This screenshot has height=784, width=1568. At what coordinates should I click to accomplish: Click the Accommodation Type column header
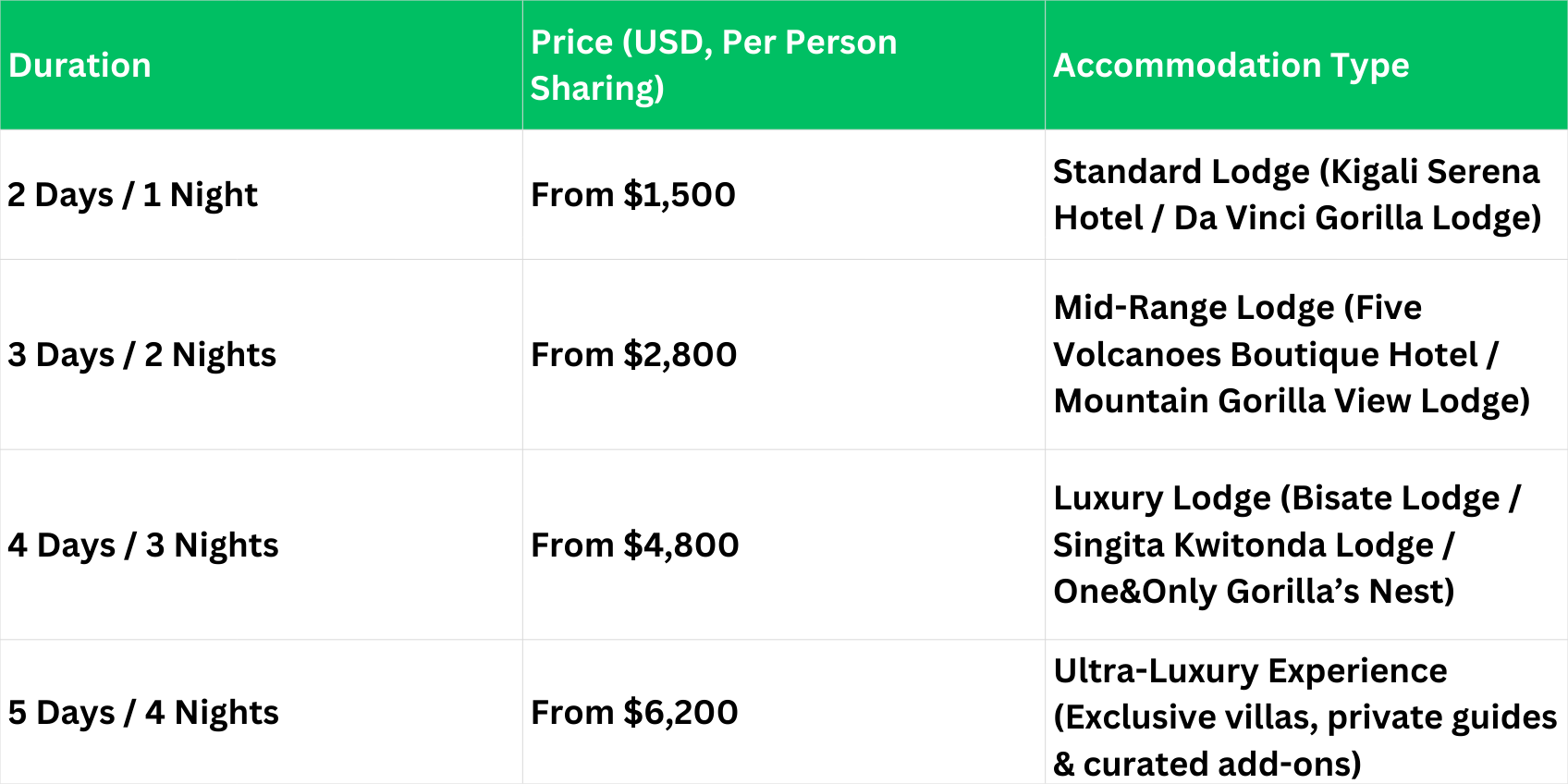coord(1231,66)
